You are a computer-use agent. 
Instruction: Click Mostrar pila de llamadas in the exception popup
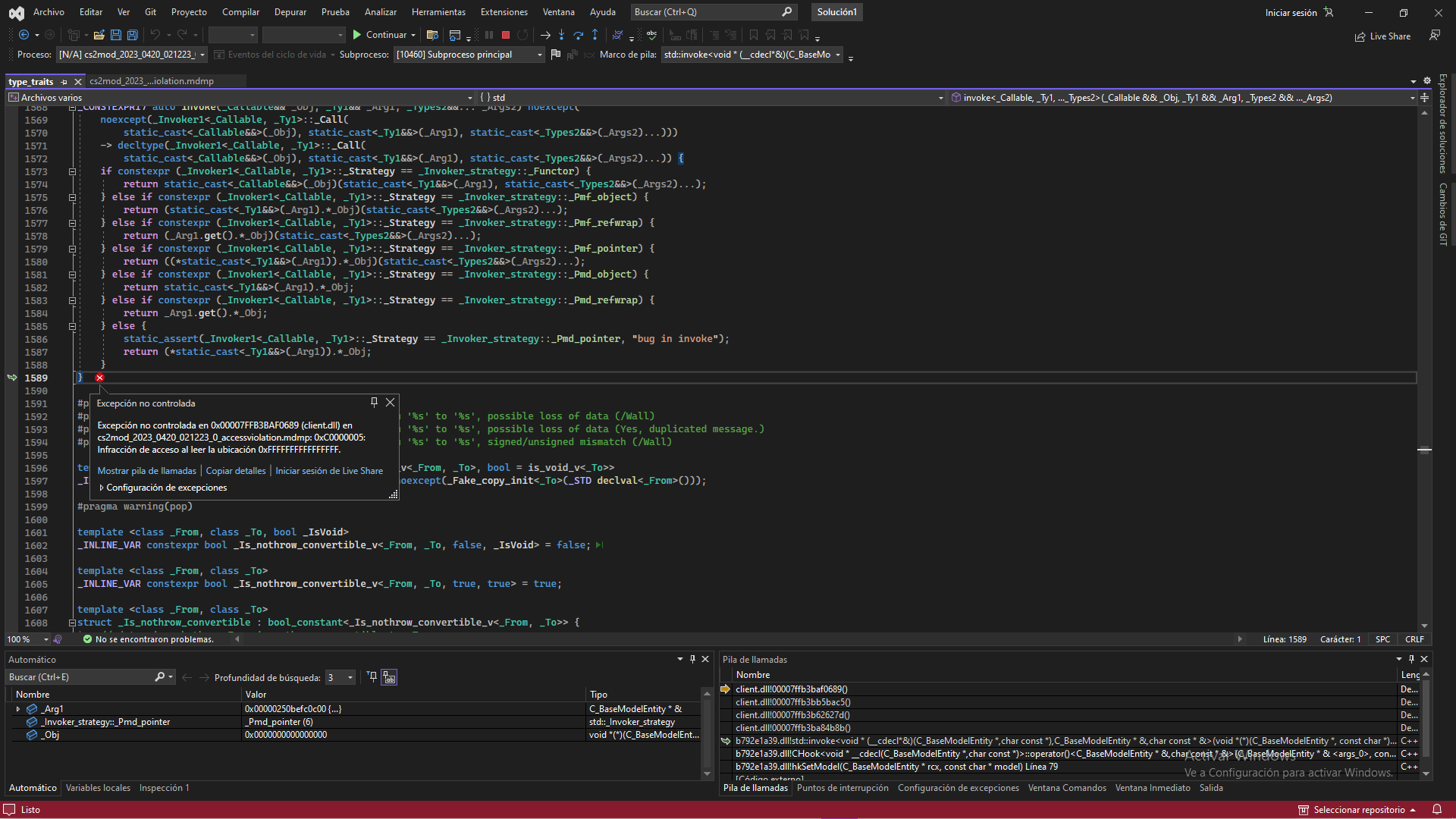pos(146,470)
